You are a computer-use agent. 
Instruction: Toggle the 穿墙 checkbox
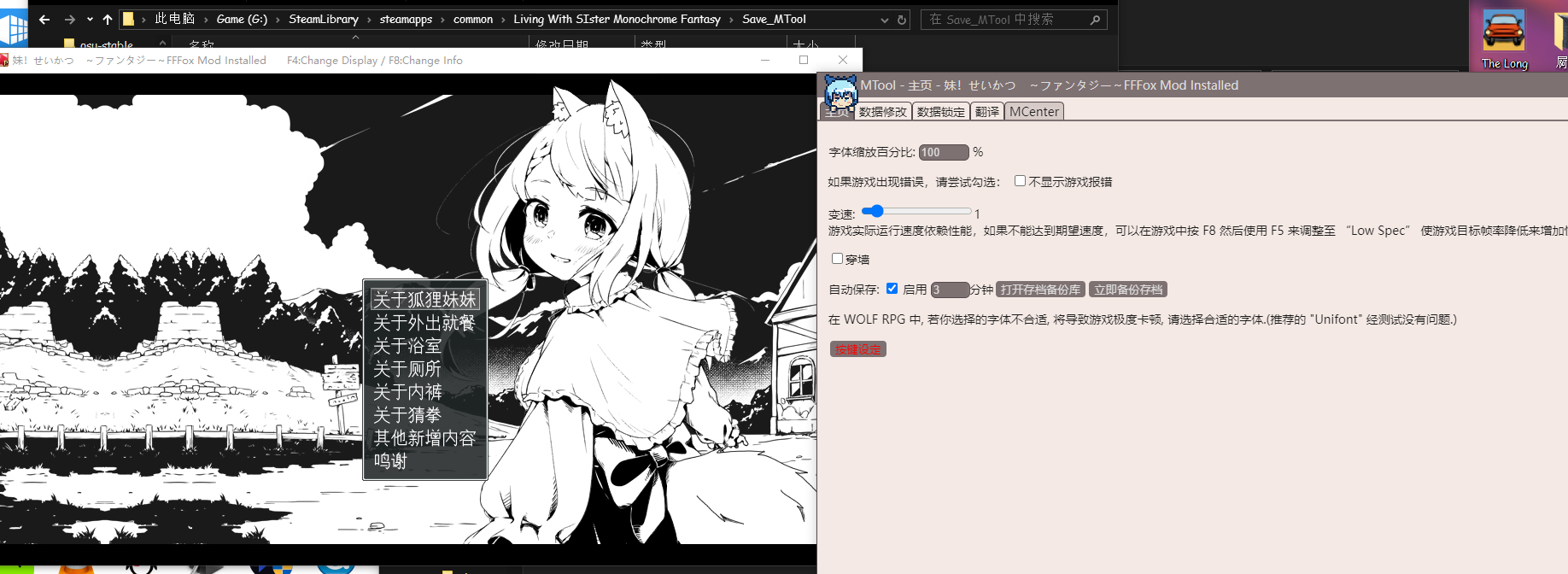pyautogui.click(x=837, y=258)
